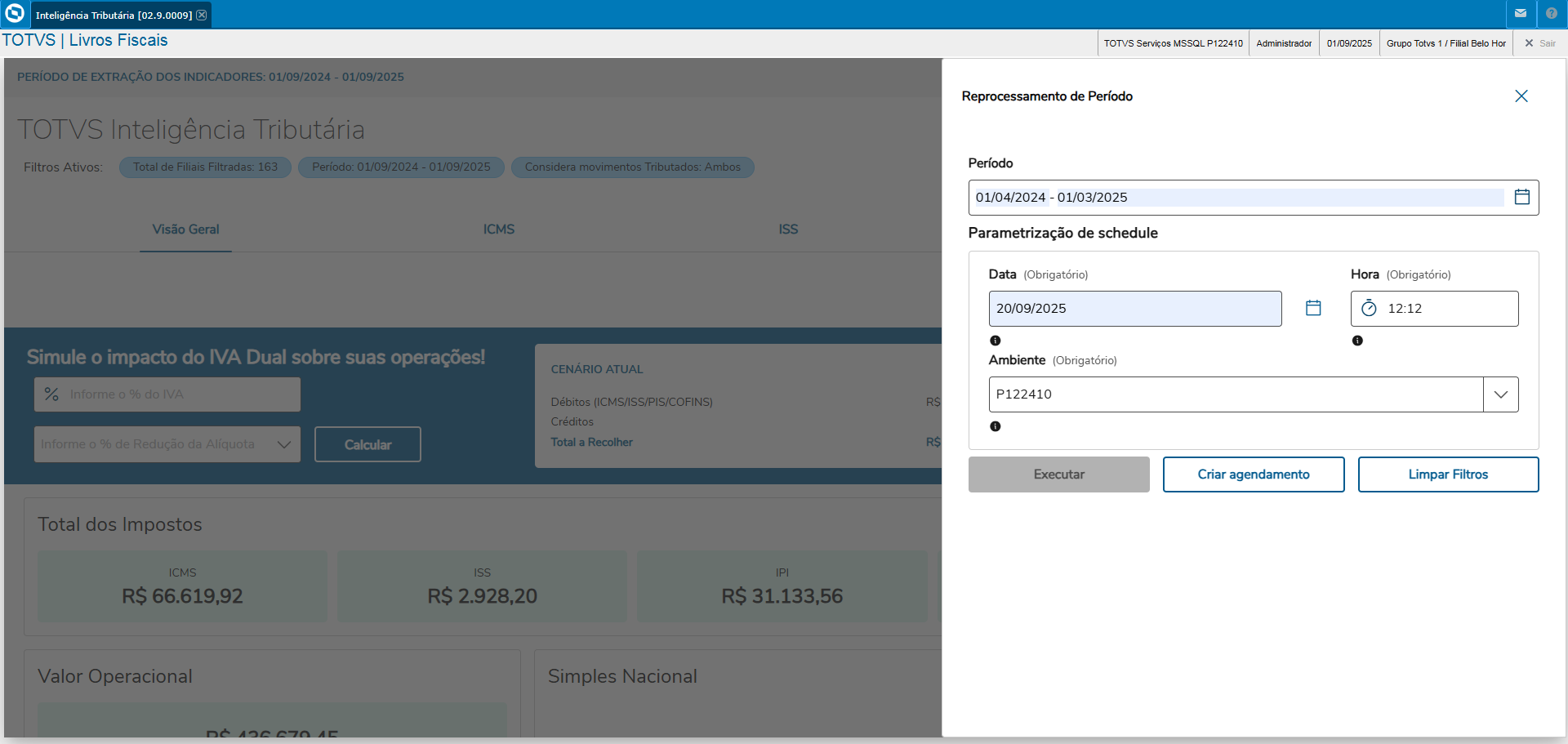Click Criar agendamento button
Image resolution: width=1568 pixels, height=744 pixels.
1254,474
